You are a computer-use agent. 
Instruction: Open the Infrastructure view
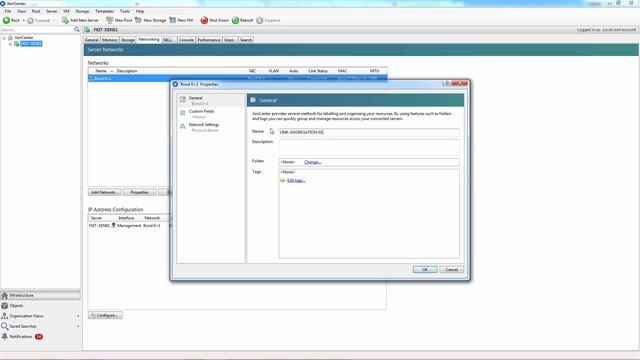tap(40, 295)
